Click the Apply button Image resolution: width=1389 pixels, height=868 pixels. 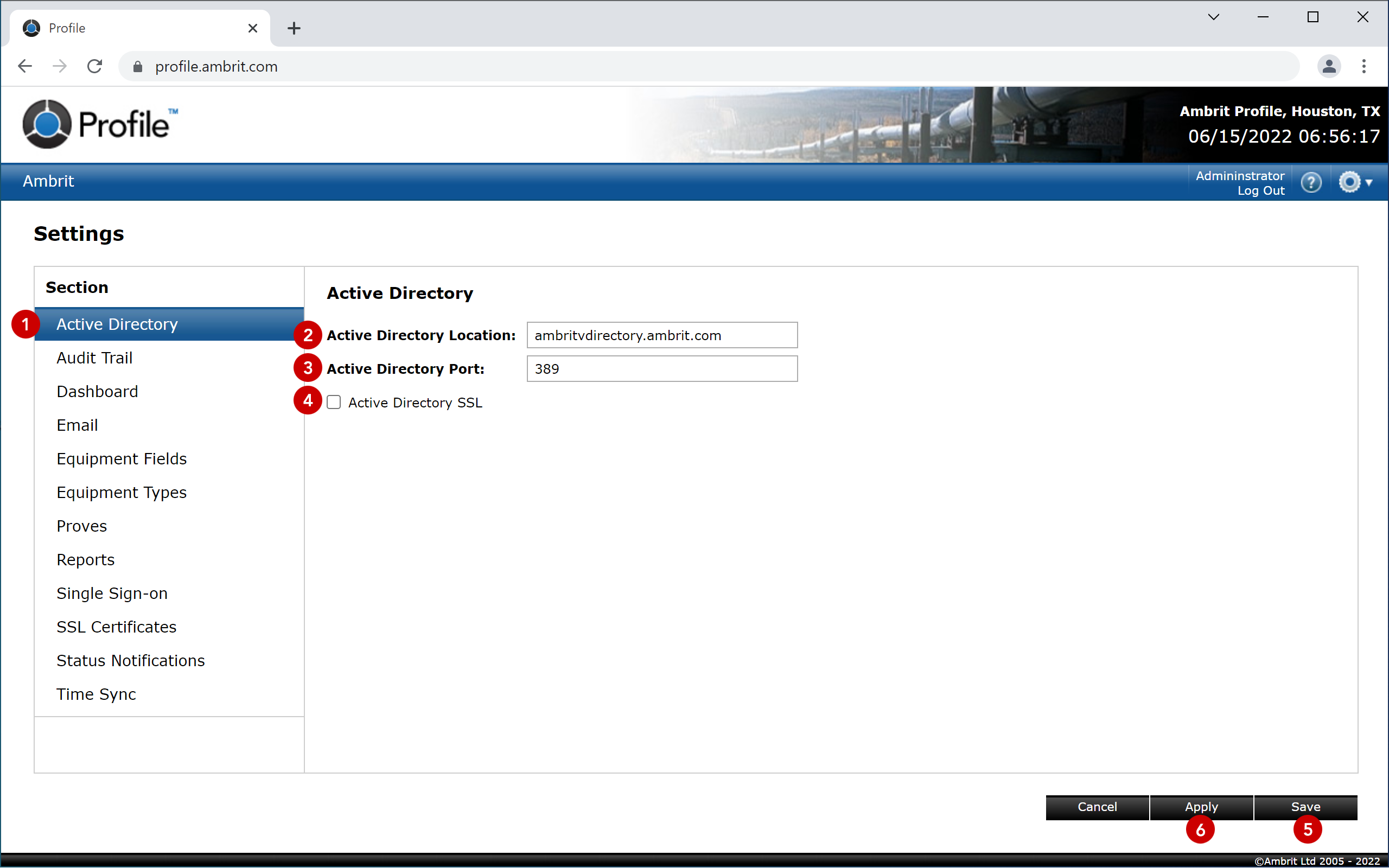coord(1201,807)
